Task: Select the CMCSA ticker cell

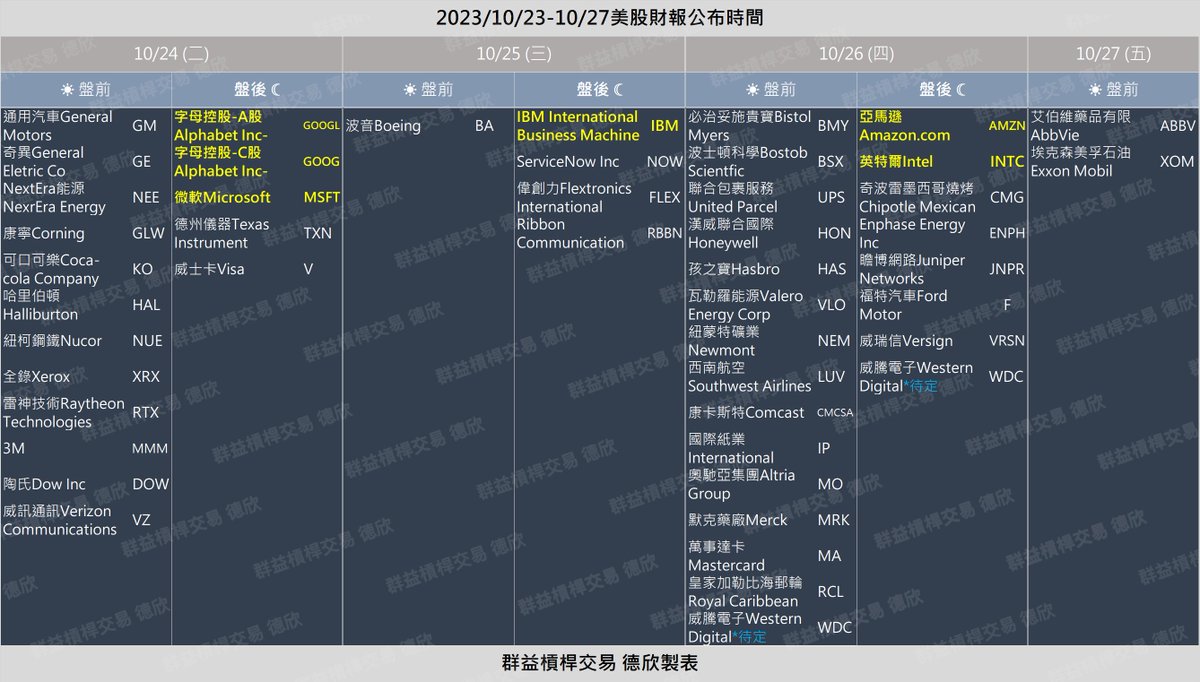Action: 835,413
